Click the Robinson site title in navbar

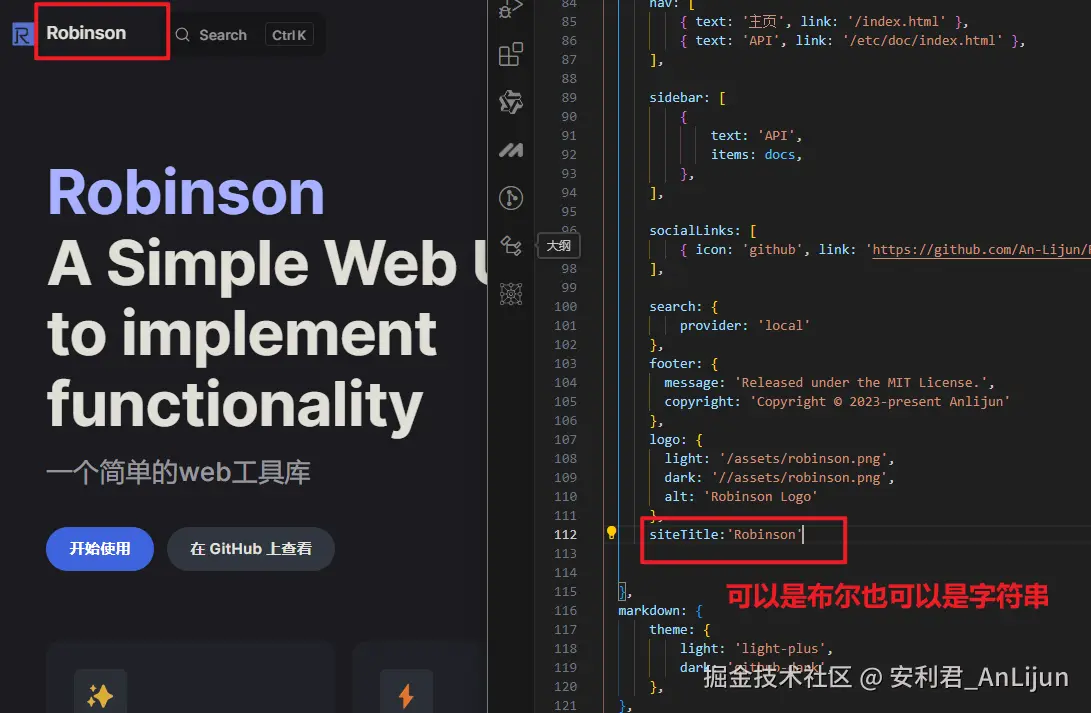coord(86,33)
